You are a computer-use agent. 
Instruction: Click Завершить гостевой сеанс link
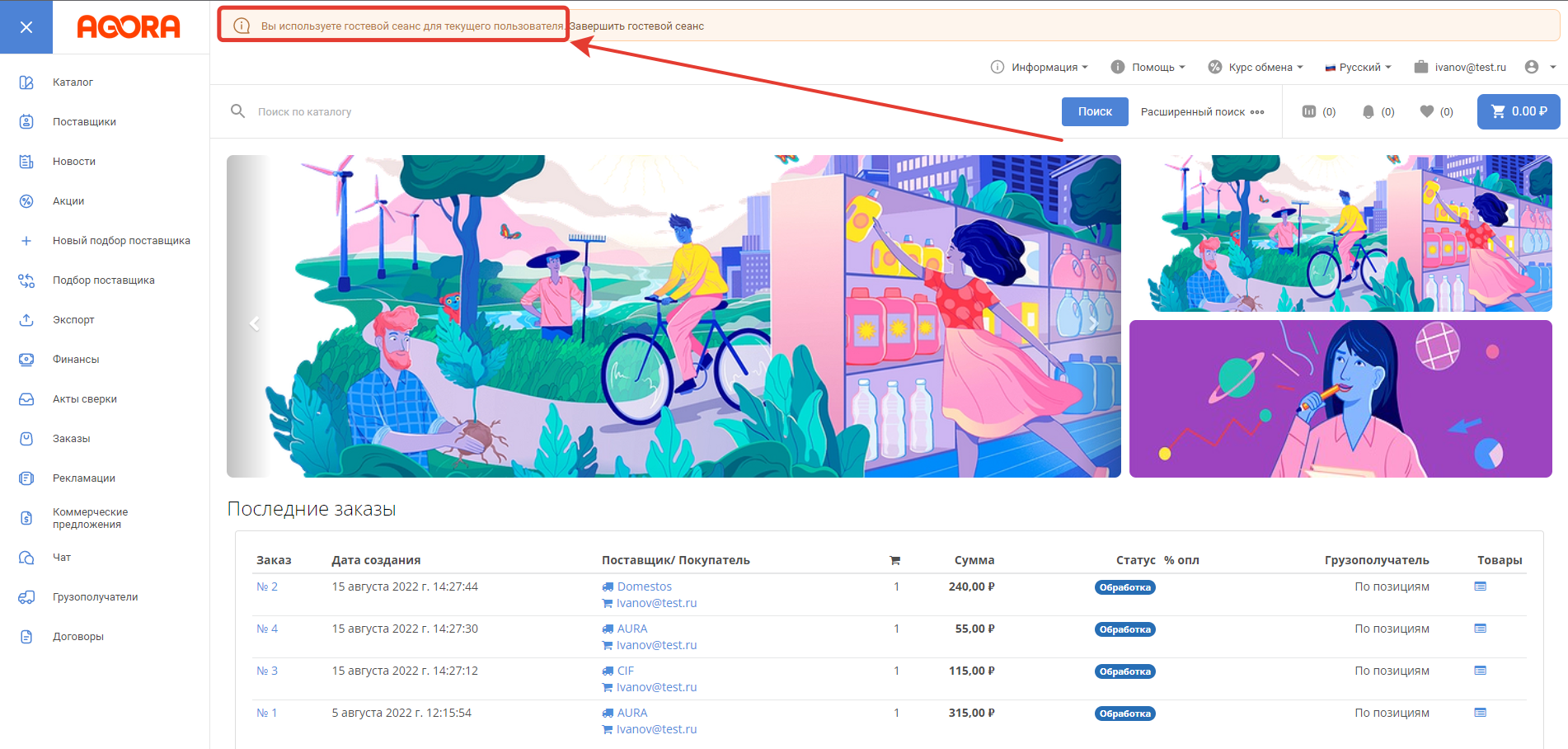[636, 26]
